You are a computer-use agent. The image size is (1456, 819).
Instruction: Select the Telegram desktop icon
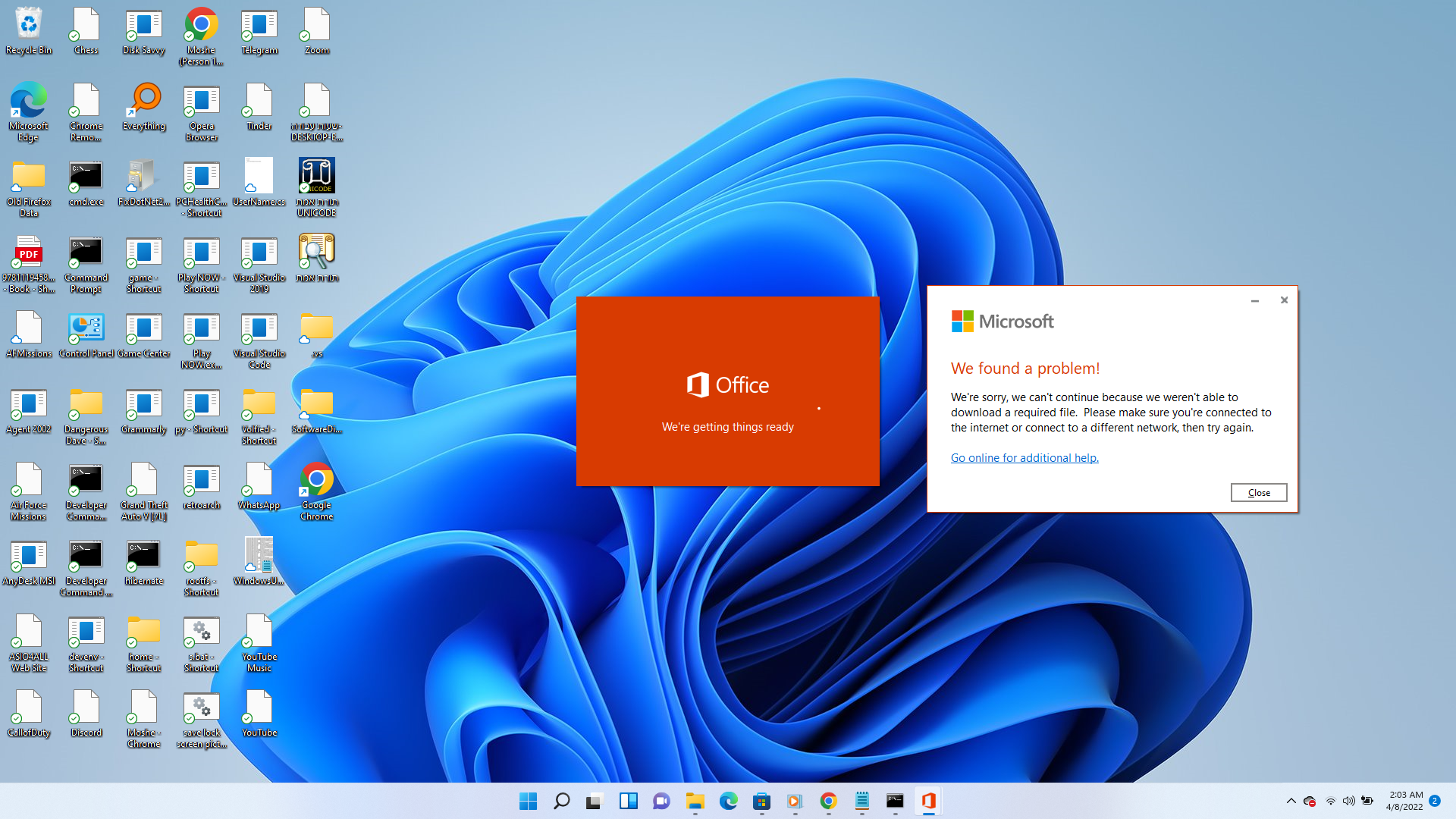click(259, 31)
